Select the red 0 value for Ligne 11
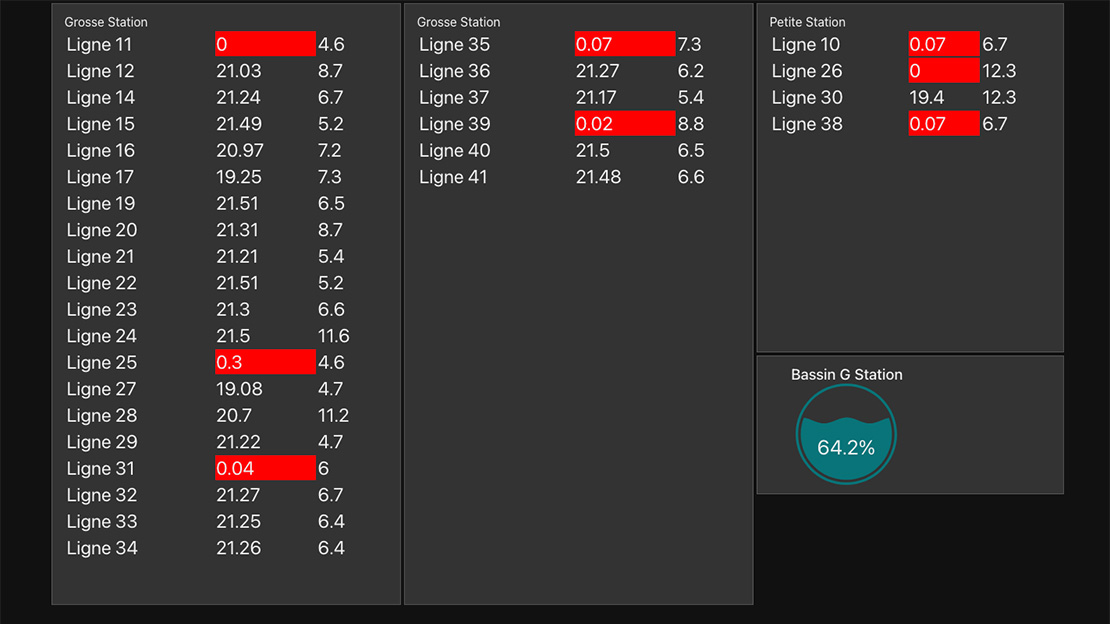 click(265, 44)
